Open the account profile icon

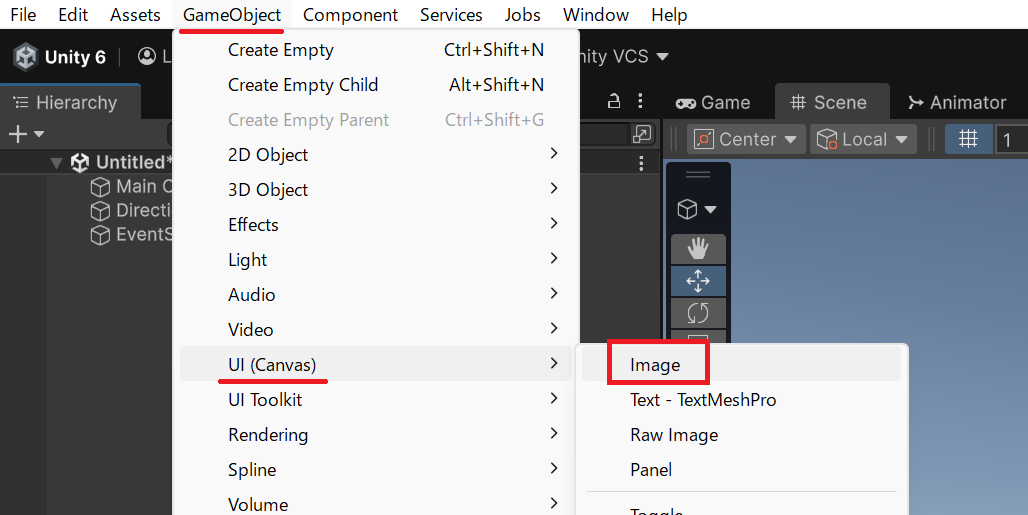pyautogui.click(x=147, y=56)
